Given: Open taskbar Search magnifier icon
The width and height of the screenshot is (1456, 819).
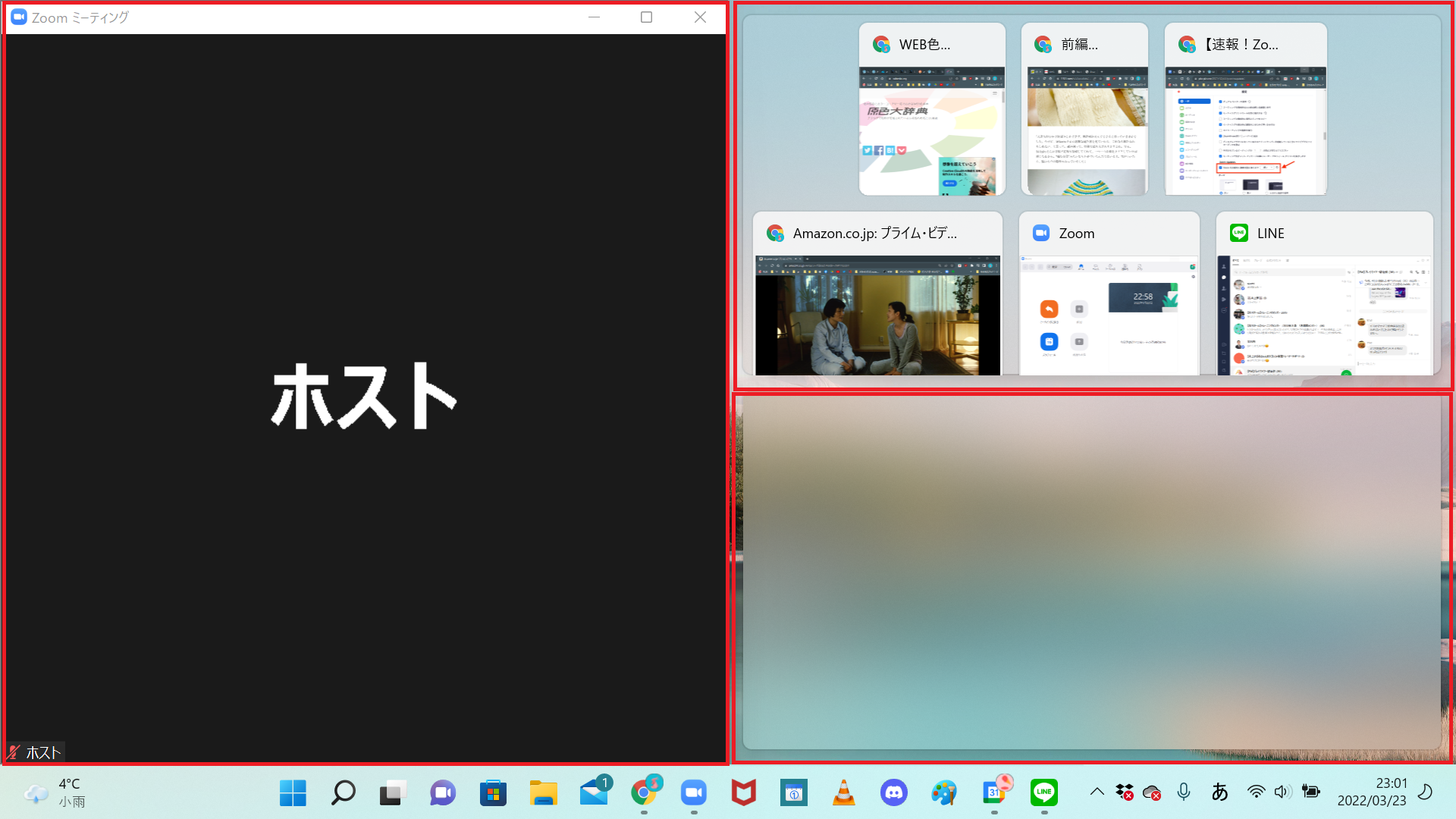Looking at the screenshot, I should (343, 793).
